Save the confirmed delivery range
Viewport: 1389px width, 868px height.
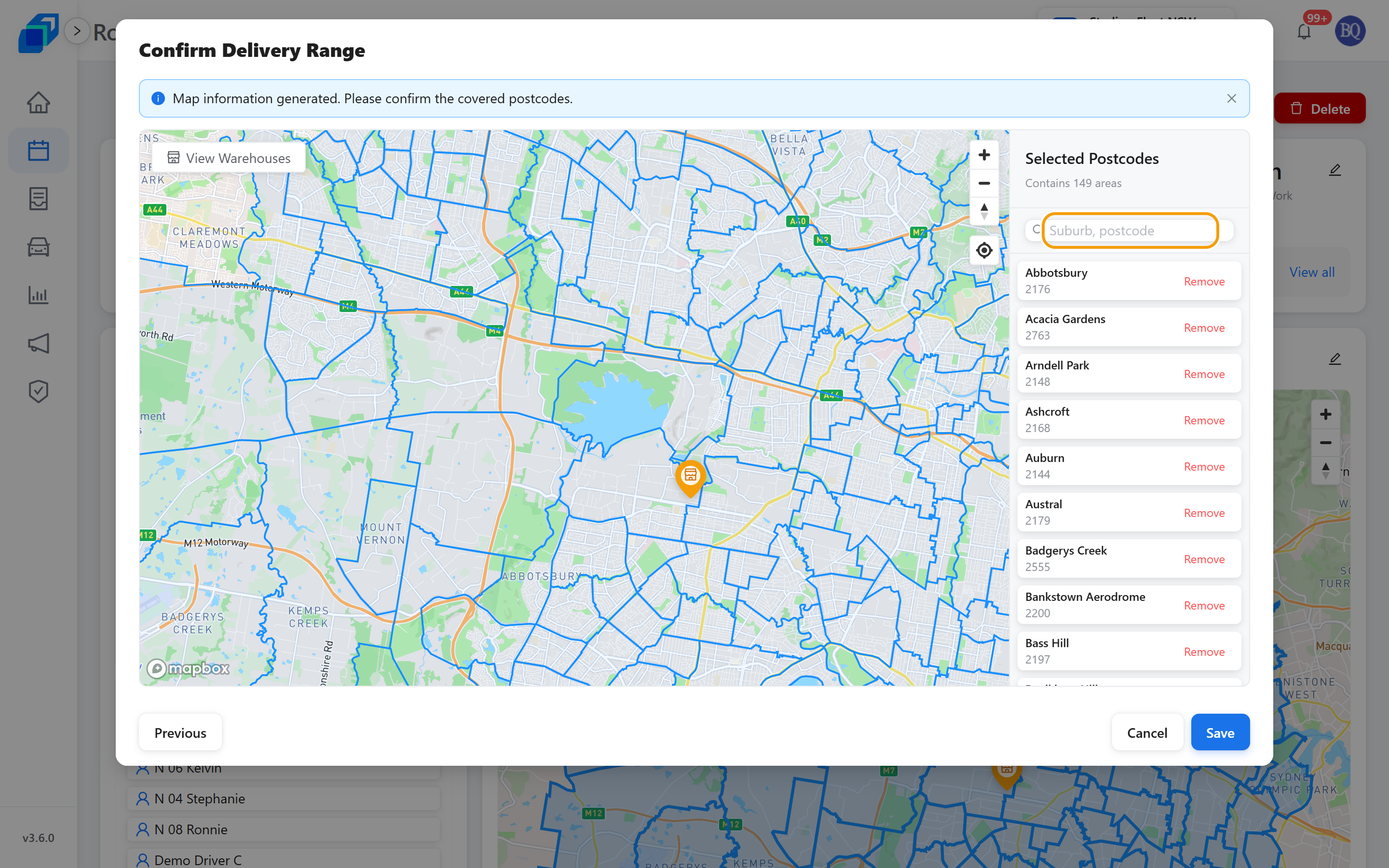pos(1220,732)
